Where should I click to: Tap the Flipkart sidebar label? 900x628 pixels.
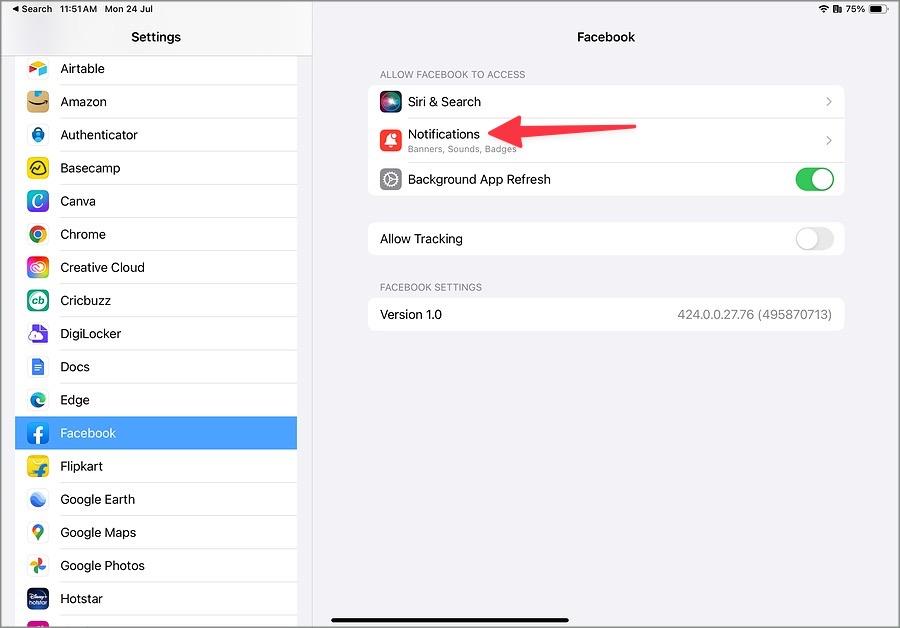click(x=82, y=467)
